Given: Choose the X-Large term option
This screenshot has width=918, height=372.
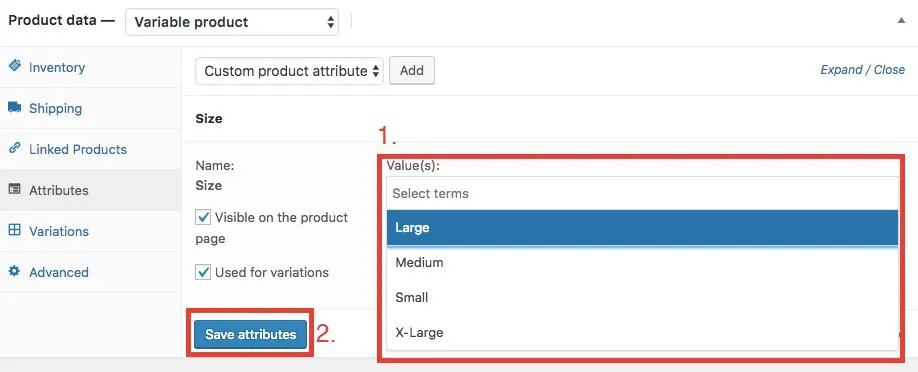Looking at the screenshot, I should tap(642, 333).
